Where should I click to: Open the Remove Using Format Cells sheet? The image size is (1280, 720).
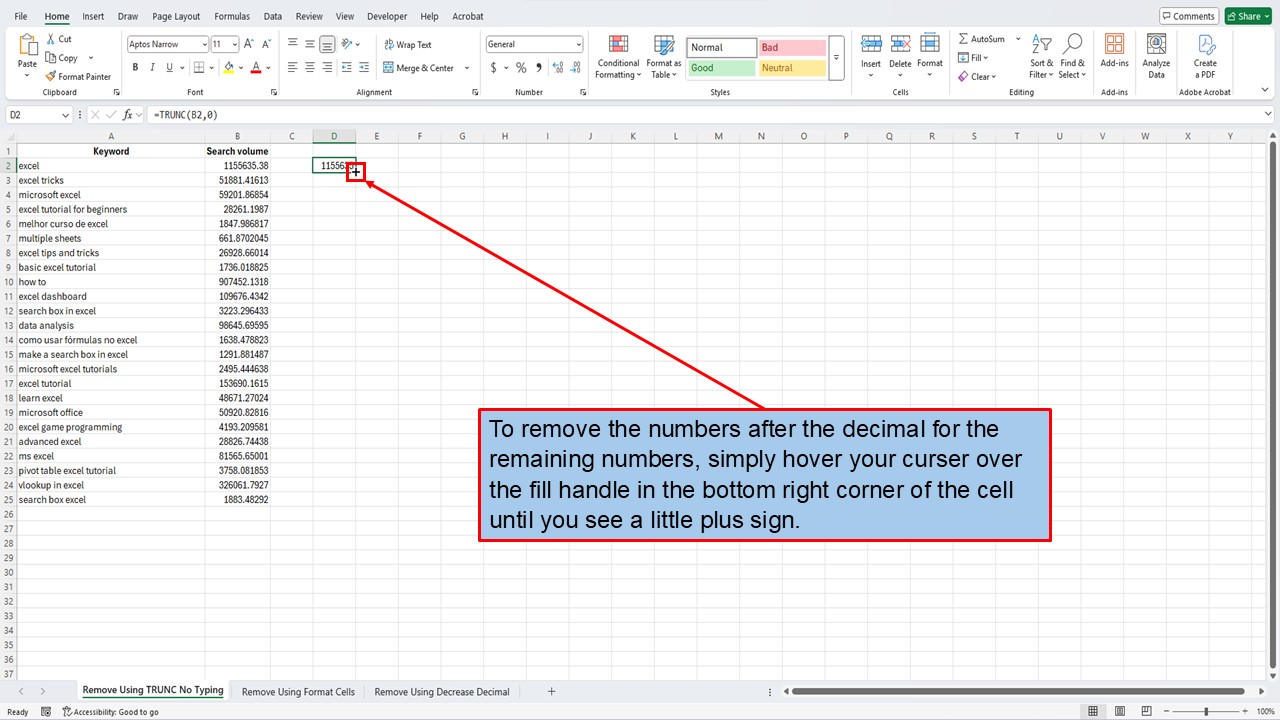pyautogui.click(x=297, y=691)
